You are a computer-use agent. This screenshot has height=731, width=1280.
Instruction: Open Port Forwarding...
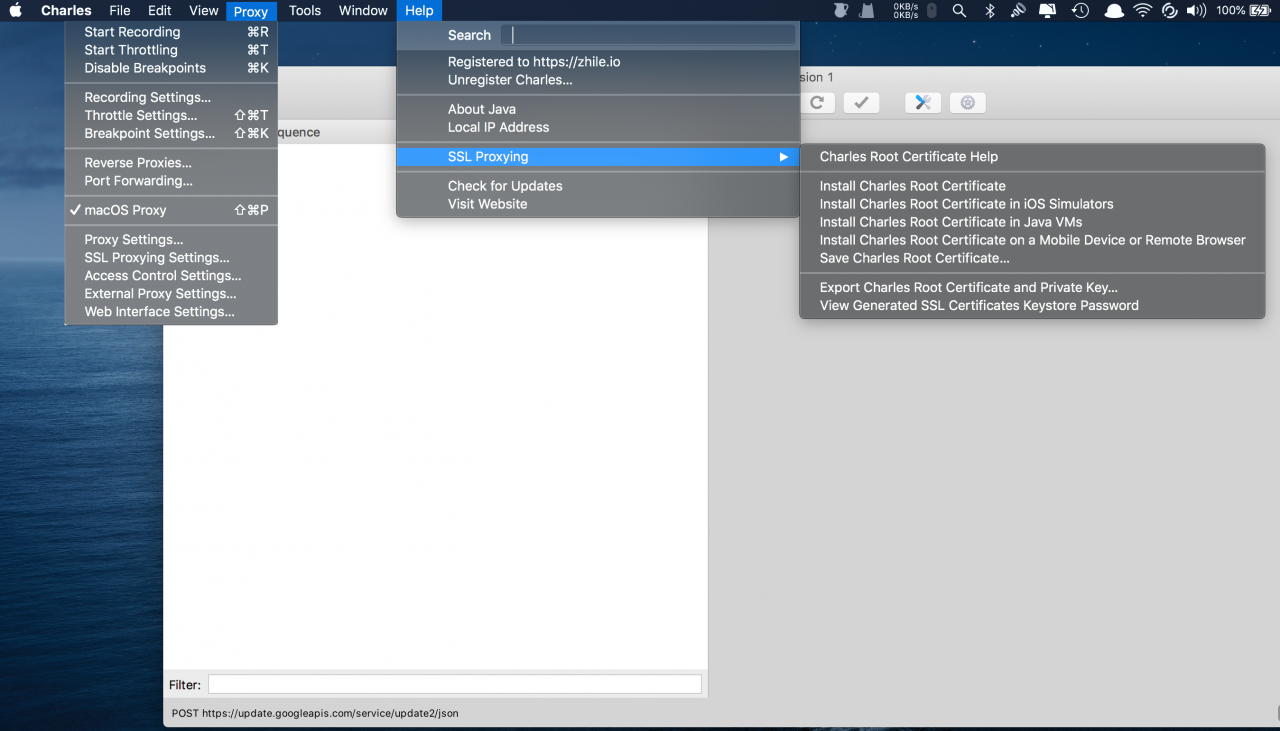(171, 181)
